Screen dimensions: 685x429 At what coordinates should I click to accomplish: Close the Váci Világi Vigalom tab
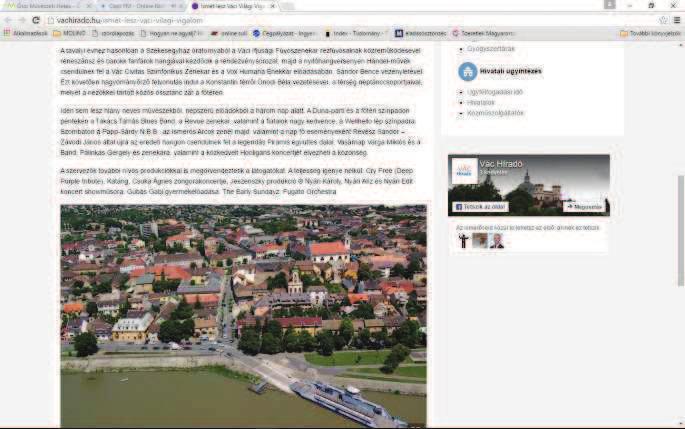point(273,6)
